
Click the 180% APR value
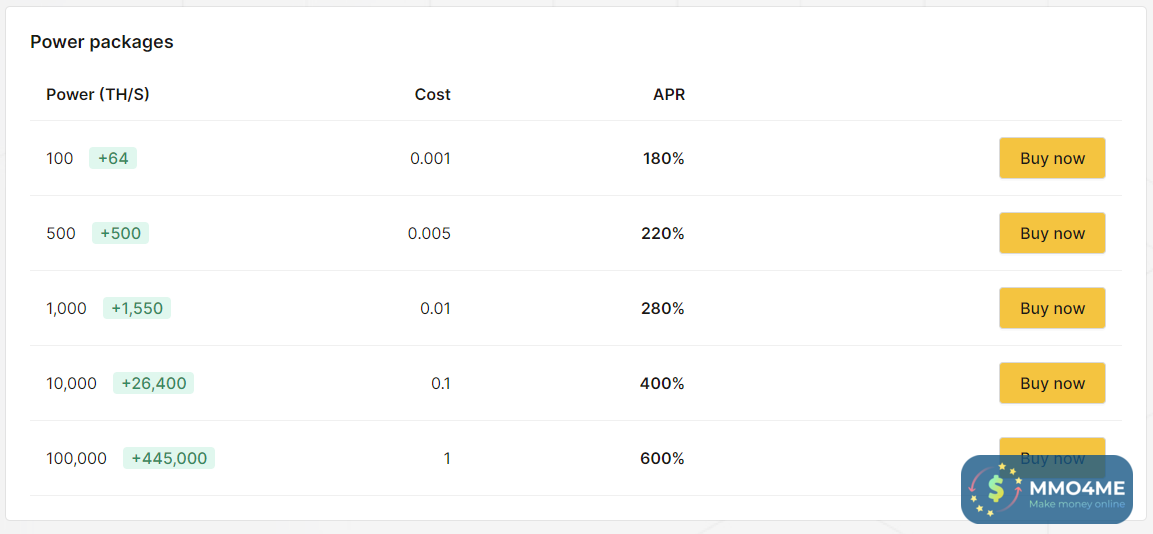[x=663, y=158]
